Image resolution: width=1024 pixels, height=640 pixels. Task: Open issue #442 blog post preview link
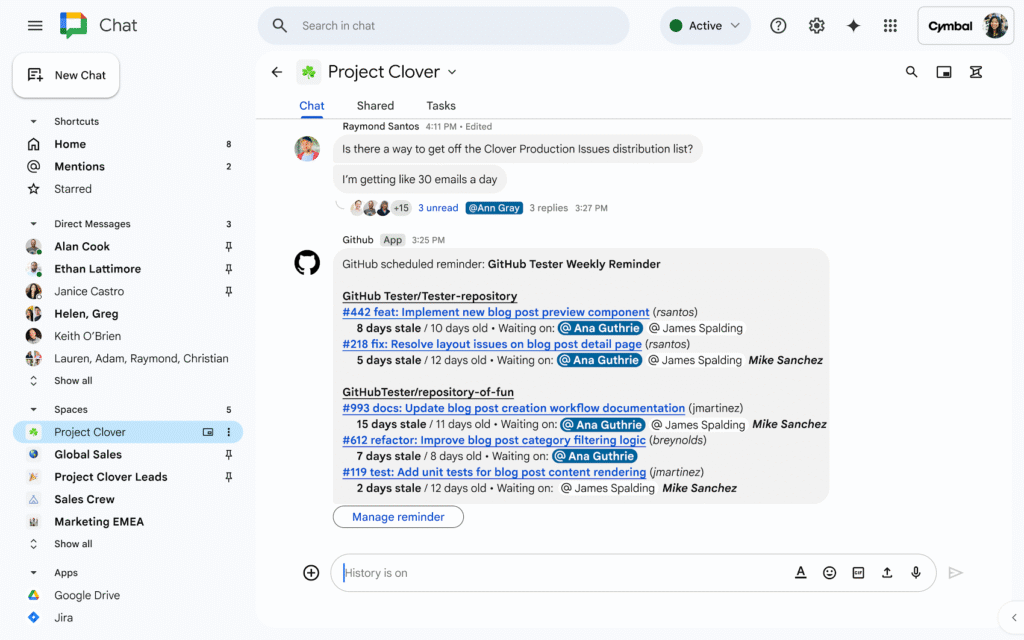tap(496, 312)
